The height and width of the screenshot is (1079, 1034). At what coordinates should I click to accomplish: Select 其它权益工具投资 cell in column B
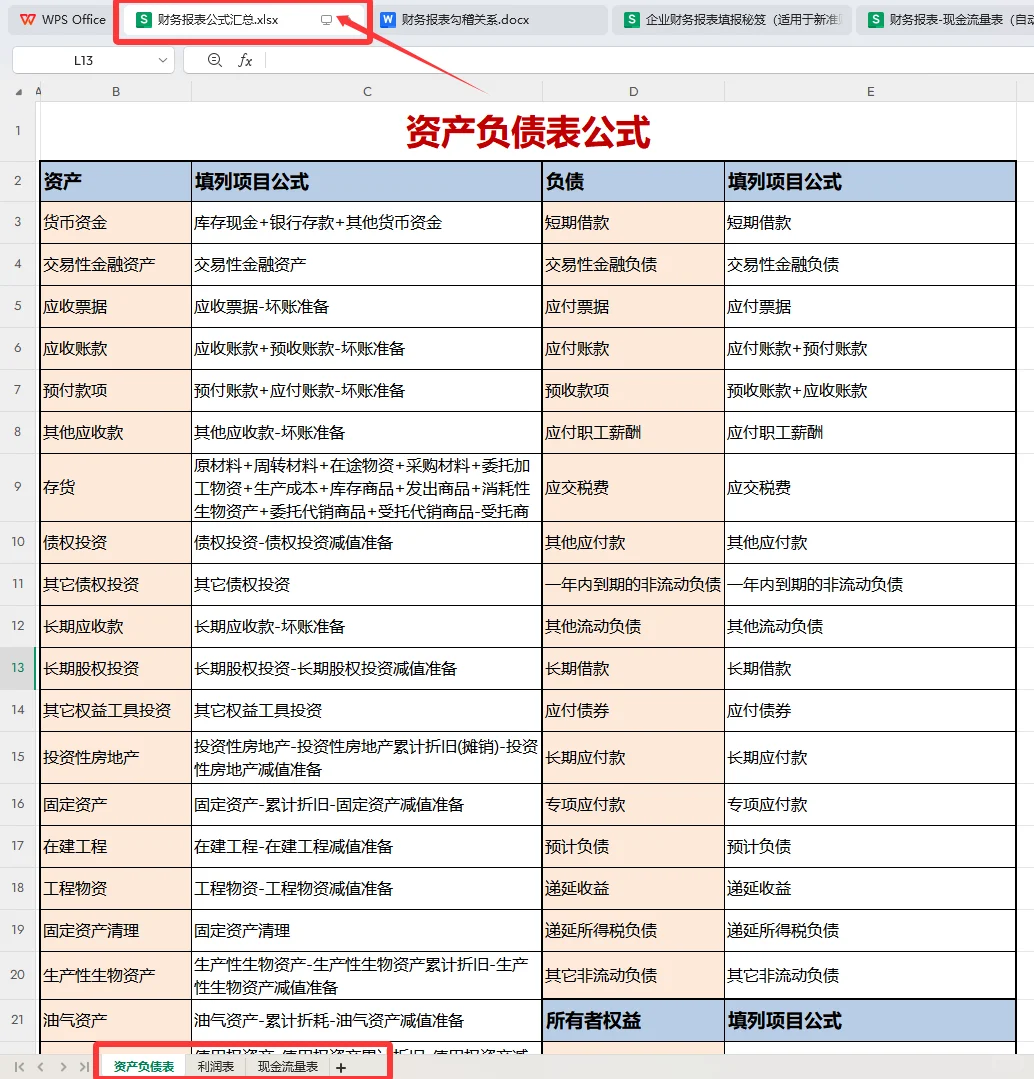(x=116, y=711)
